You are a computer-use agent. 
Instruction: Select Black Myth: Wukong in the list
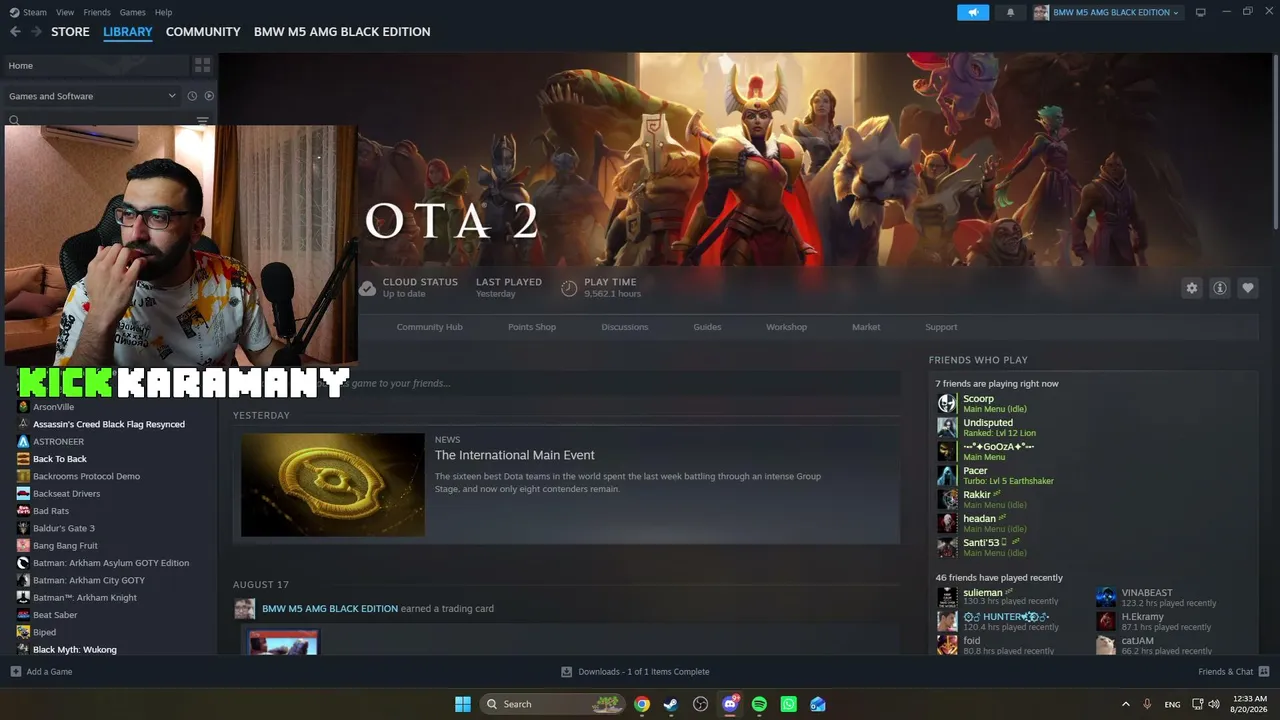point(75,650)
